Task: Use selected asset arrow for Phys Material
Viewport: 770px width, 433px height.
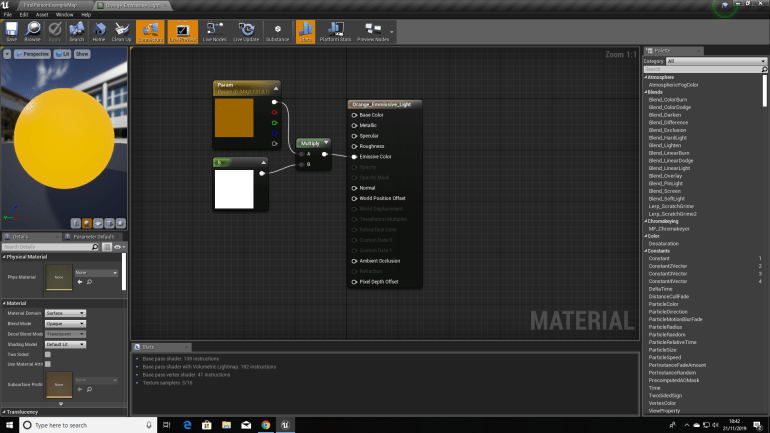Action: click(x=80, y=282)
